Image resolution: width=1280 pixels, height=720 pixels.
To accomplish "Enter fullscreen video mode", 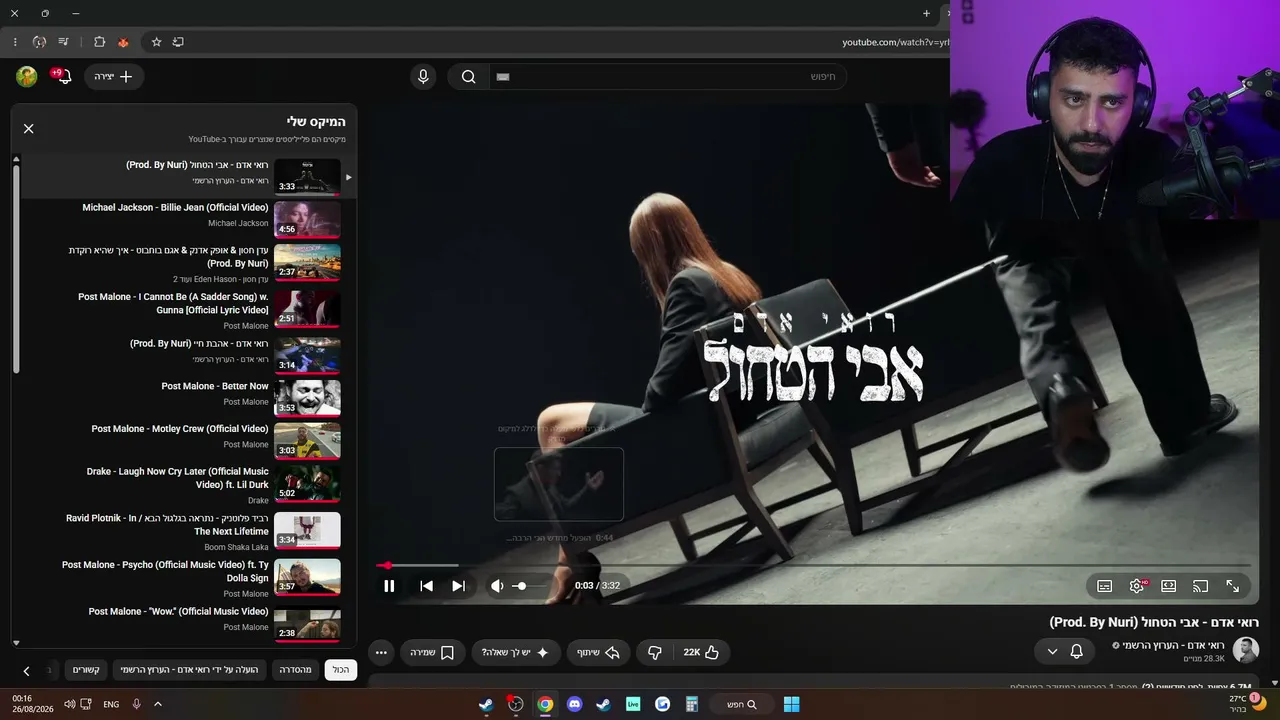I will 1232,586.
